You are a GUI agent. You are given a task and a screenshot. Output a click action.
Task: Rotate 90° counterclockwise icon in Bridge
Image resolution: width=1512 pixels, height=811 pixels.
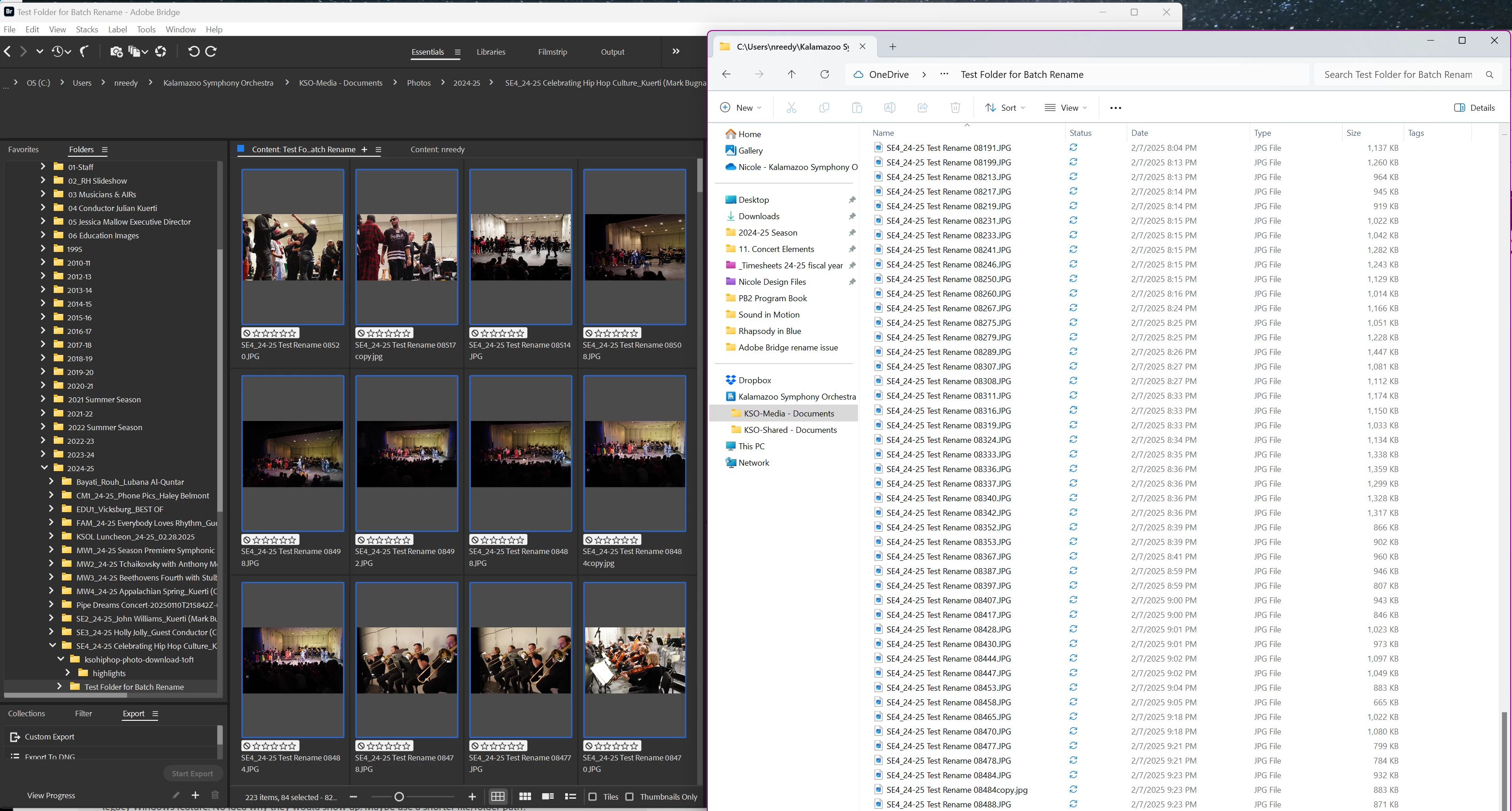coord(193,51)
